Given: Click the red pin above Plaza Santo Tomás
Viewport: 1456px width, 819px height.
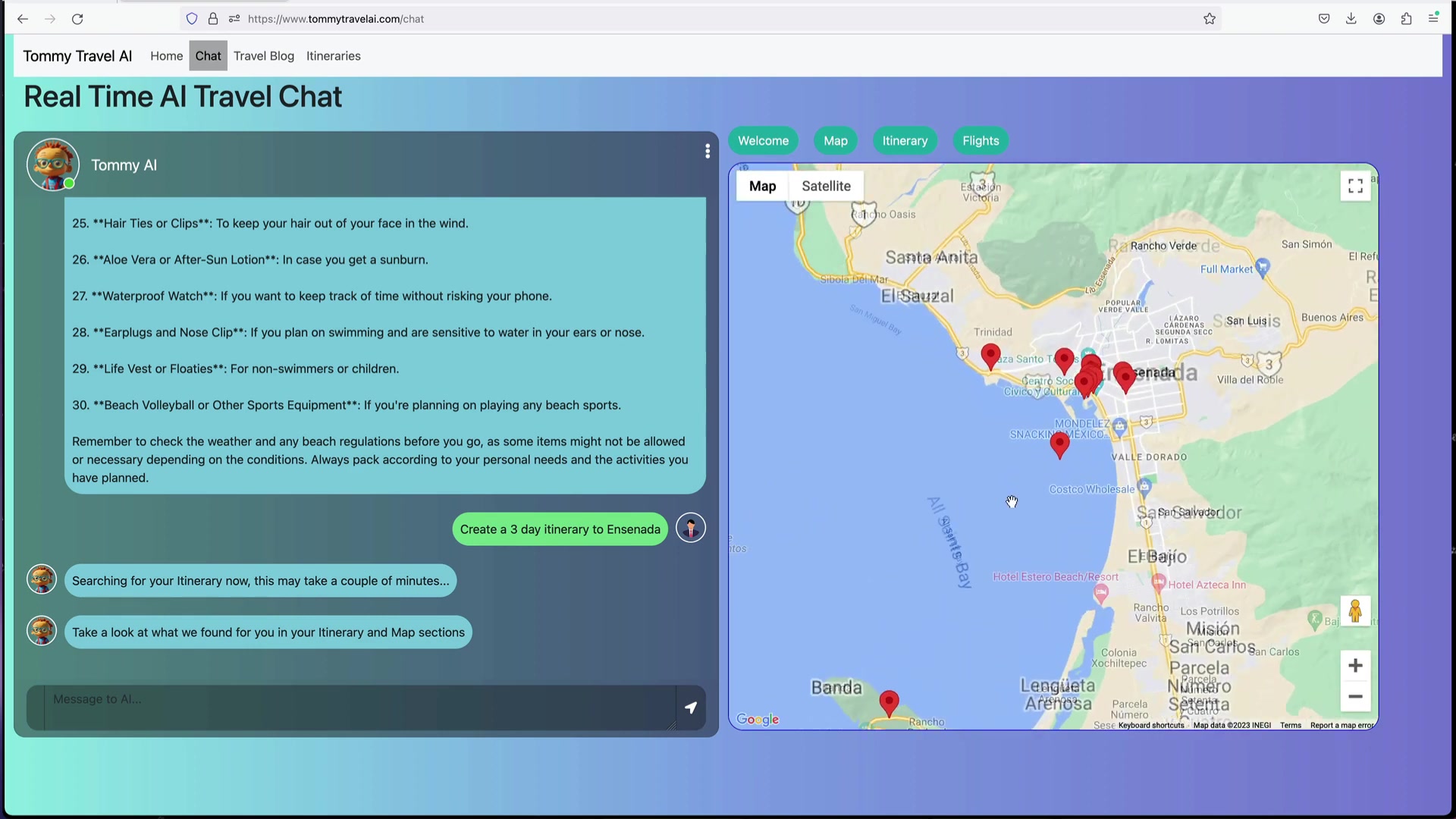Looking at the screenshot, I should [1064, 361].
